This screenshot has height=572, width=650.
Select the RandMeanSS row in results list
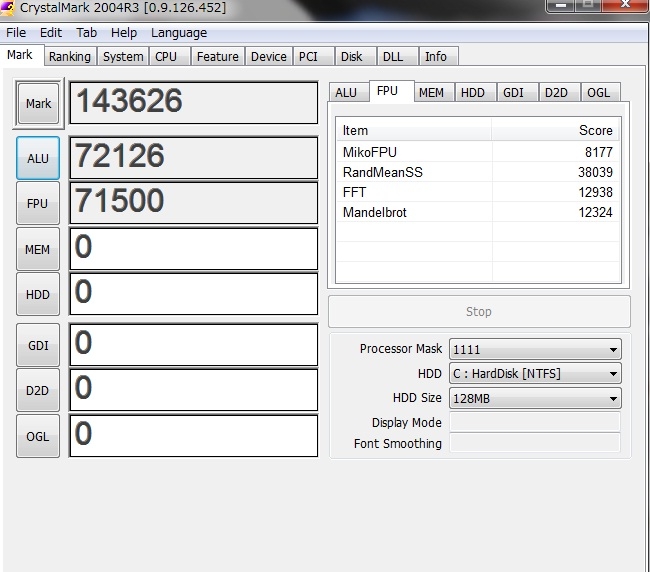477,172
